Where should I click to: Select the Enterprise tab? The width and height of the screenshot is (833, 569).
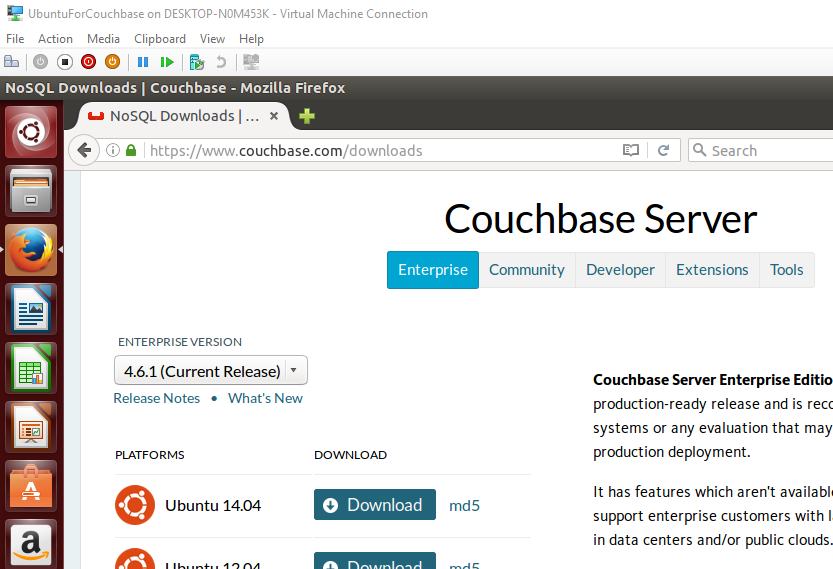pos(433,270)
